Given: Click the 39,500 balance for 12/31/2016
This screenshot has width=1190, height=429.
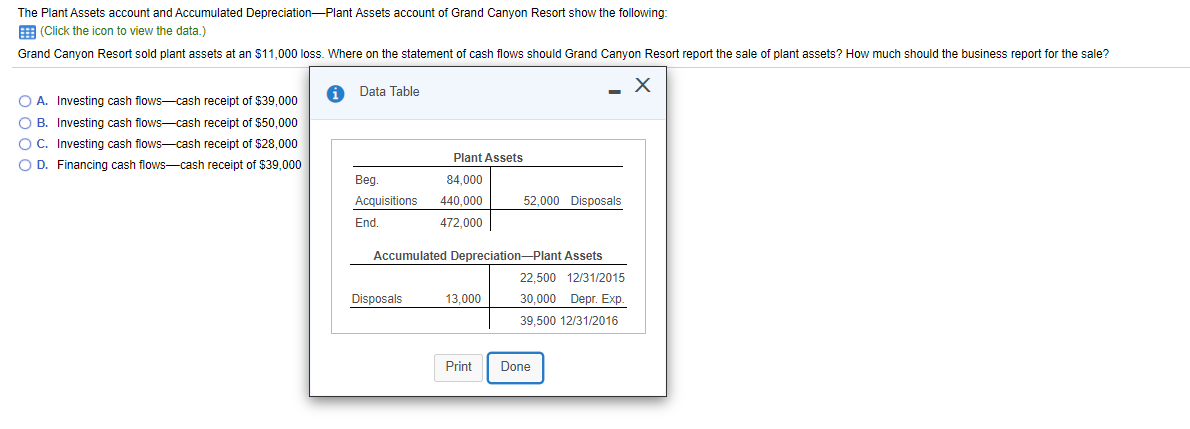Looking at the screenshot, I should [x=538, y=320].
